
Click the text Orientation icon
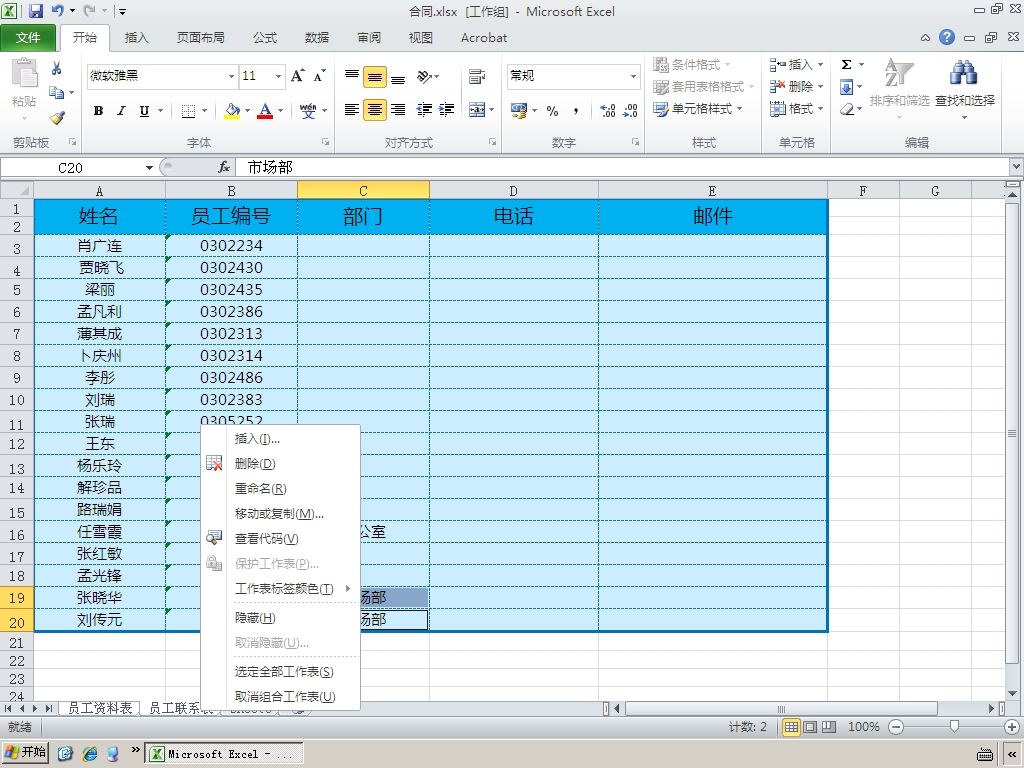pyautogui.click(x=424, y=76)
